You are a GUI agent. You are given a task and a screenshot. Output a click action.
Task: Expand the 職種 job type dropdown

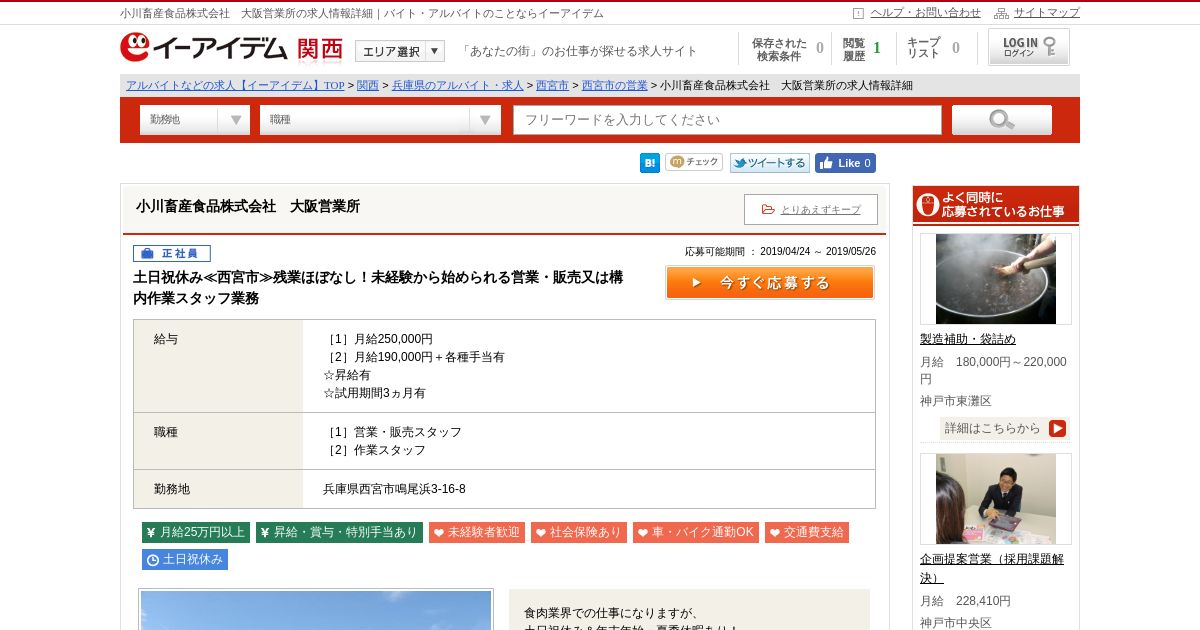(x=380, y=120)
